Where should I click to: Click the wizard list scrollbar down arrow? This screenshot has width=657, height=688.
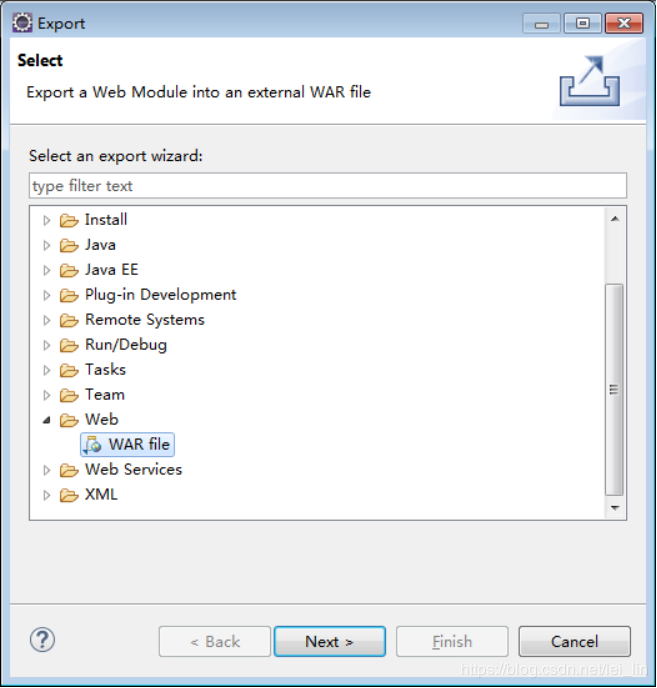[x=615, y=508]
